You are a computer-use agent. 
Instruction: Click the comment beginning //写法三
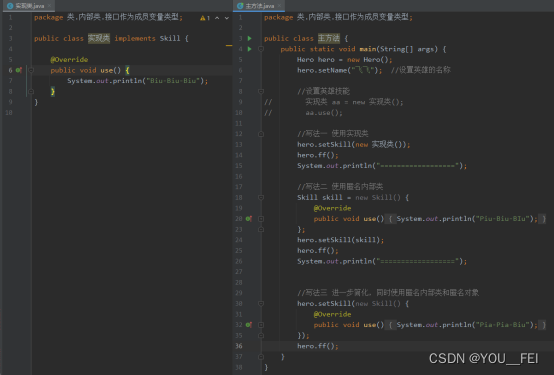tap(388, 293)
